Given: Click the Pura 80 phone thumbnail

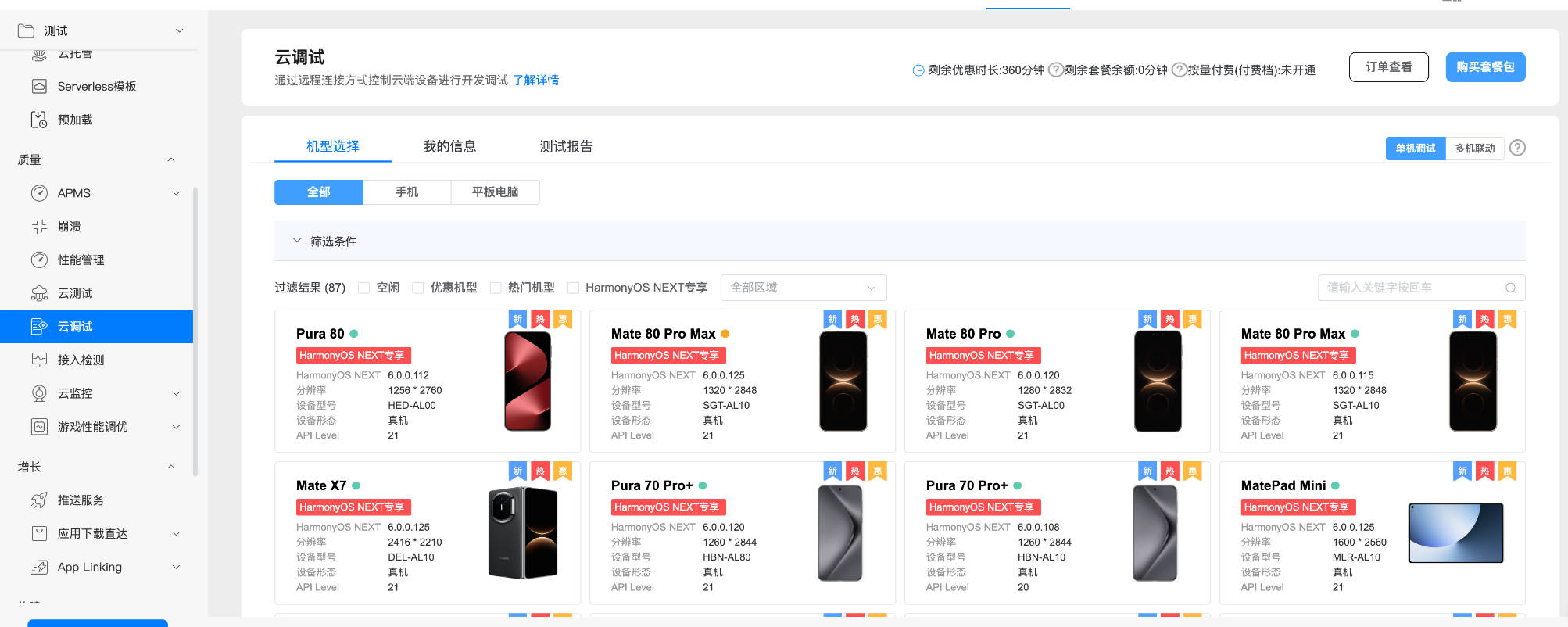Looking at the screenshot, I should coord(528,382).
